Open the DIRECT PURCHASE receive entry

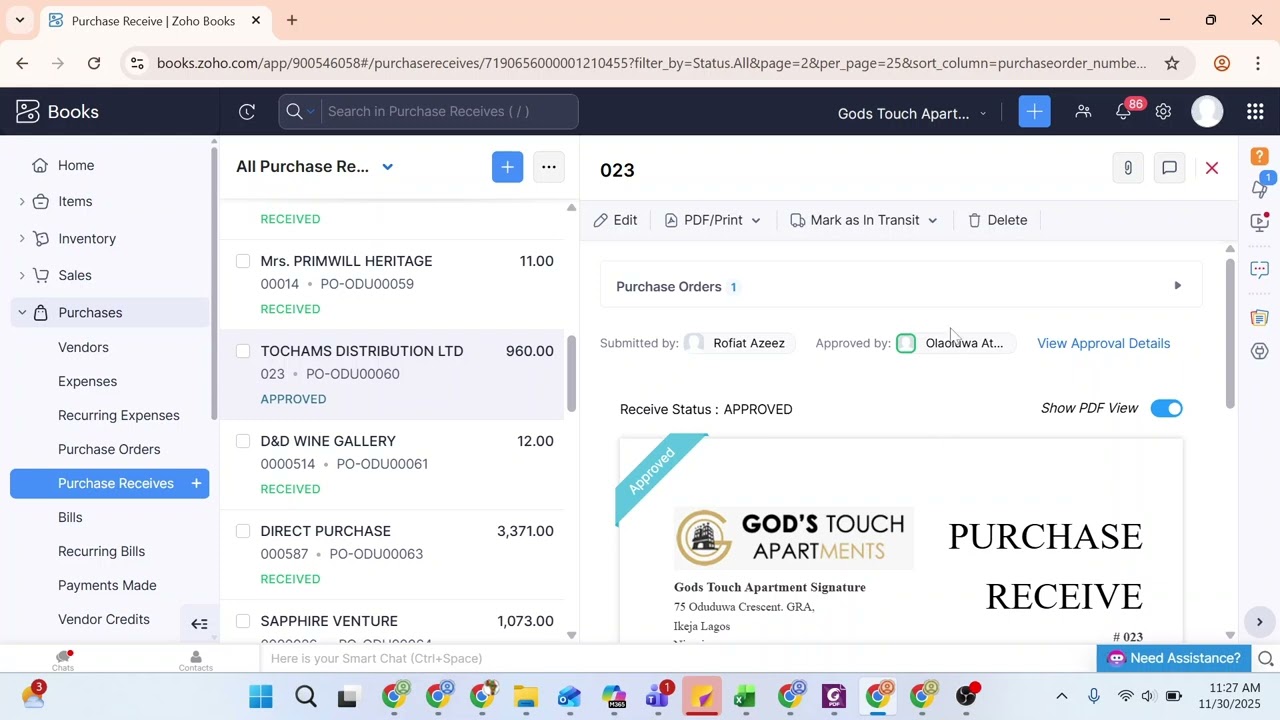pos(392,555)
